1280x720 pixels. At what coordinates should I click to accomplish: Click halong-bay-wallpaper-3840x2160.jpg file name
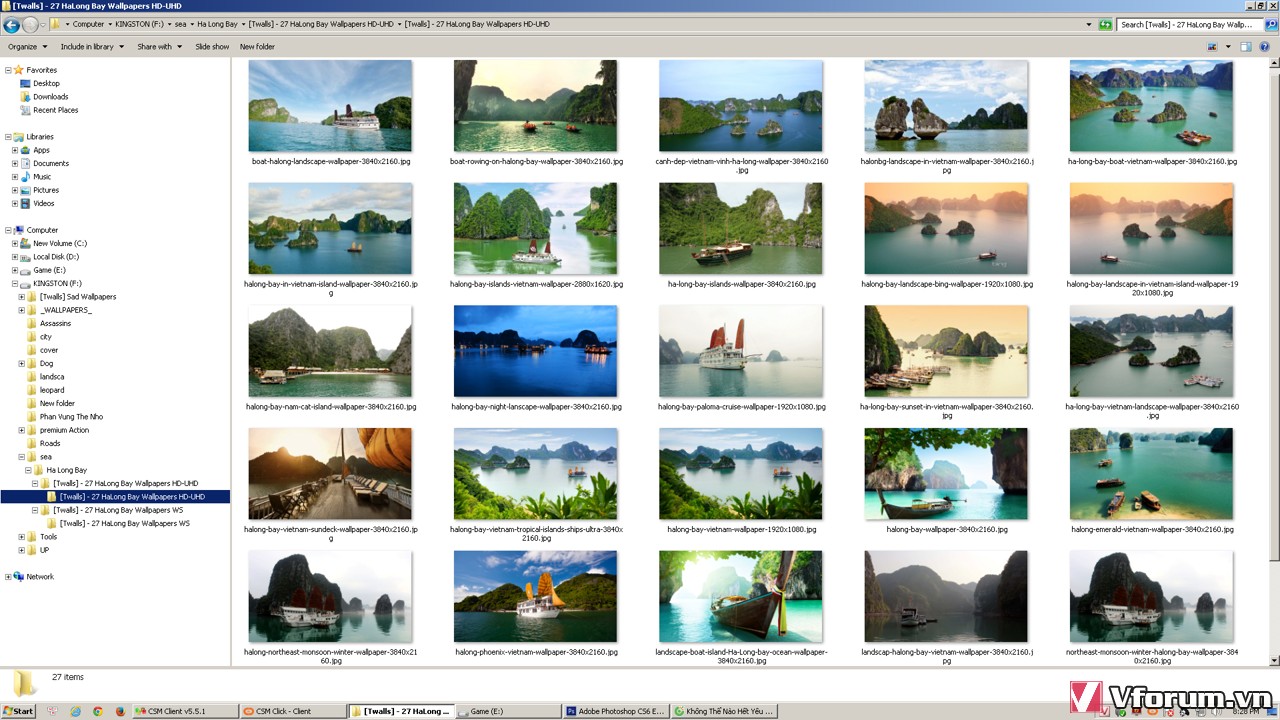(947, 529)
